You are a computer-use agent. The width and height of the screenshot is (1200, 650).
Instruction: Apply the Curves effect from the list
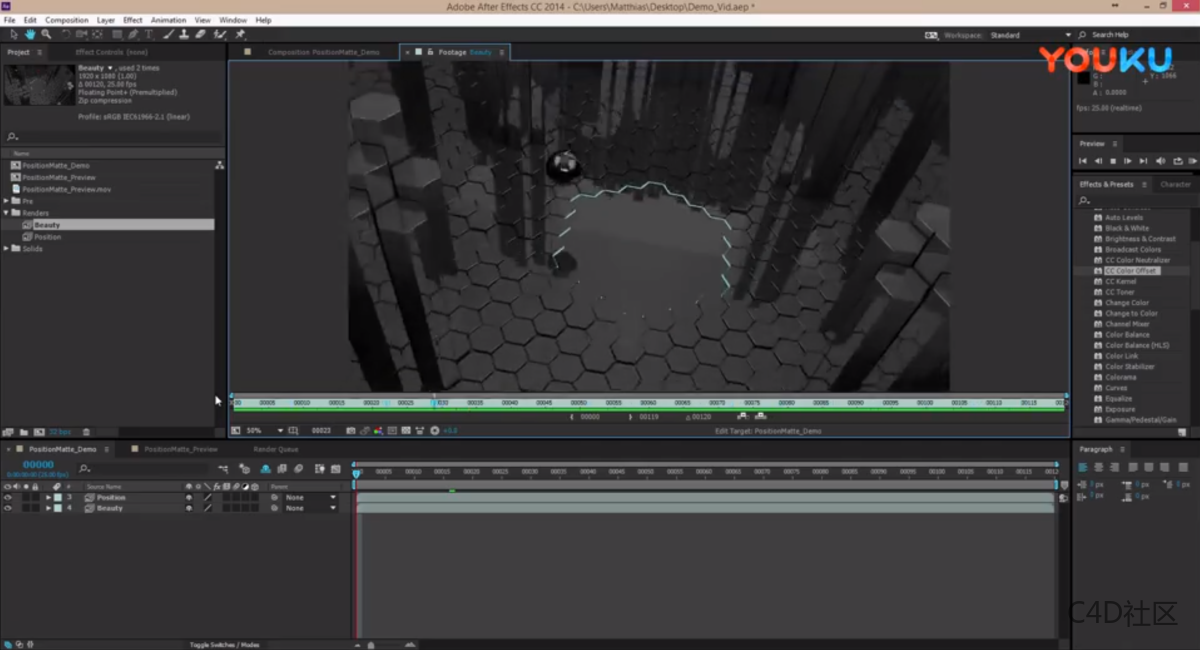point(1116,388)
